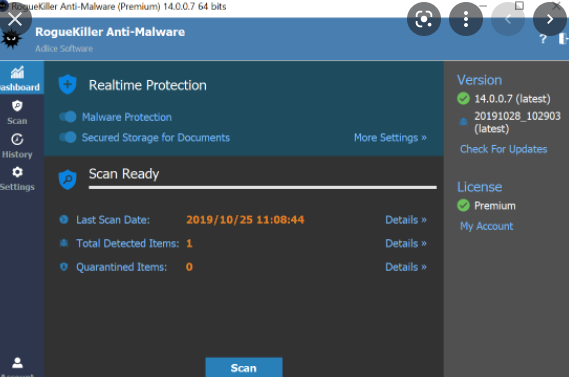Open More Settings link
This screenshot has width=569, height=377.
point(390,138)
